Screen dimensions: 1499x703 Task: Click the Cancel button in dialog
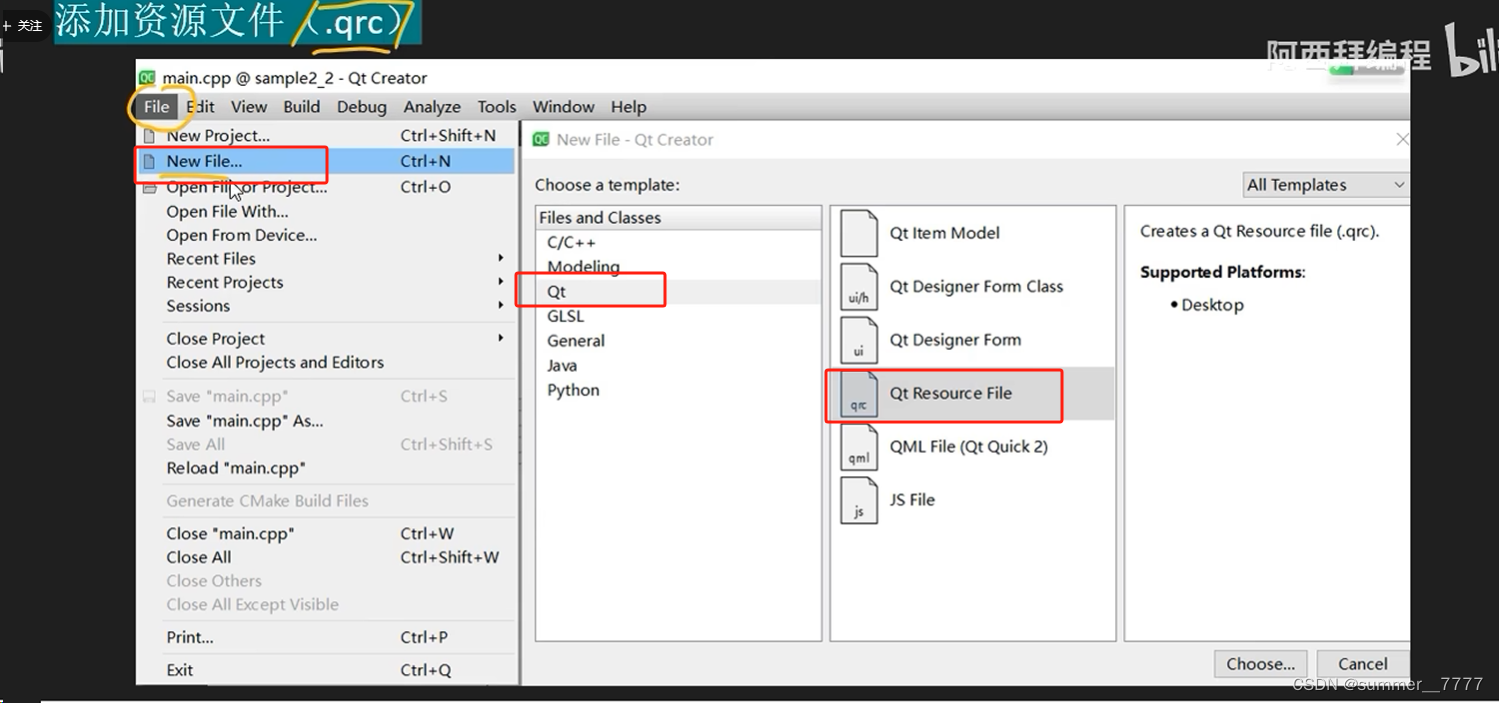(1362, 664)
